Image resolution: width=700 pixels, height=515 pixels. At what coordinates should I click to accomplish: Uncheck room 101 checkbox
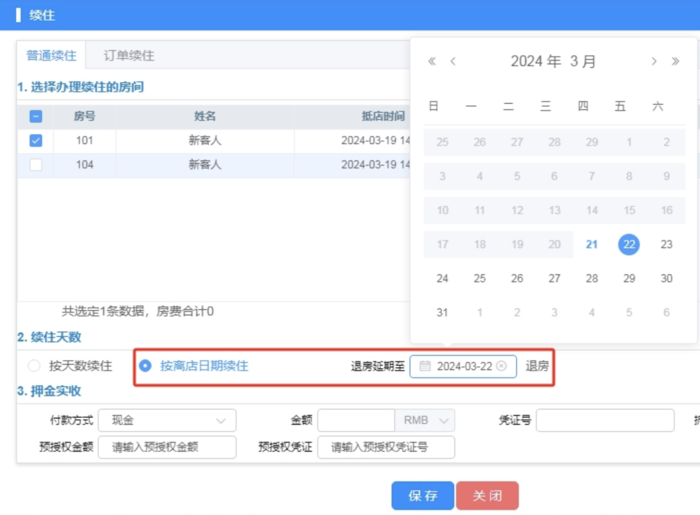36,141
